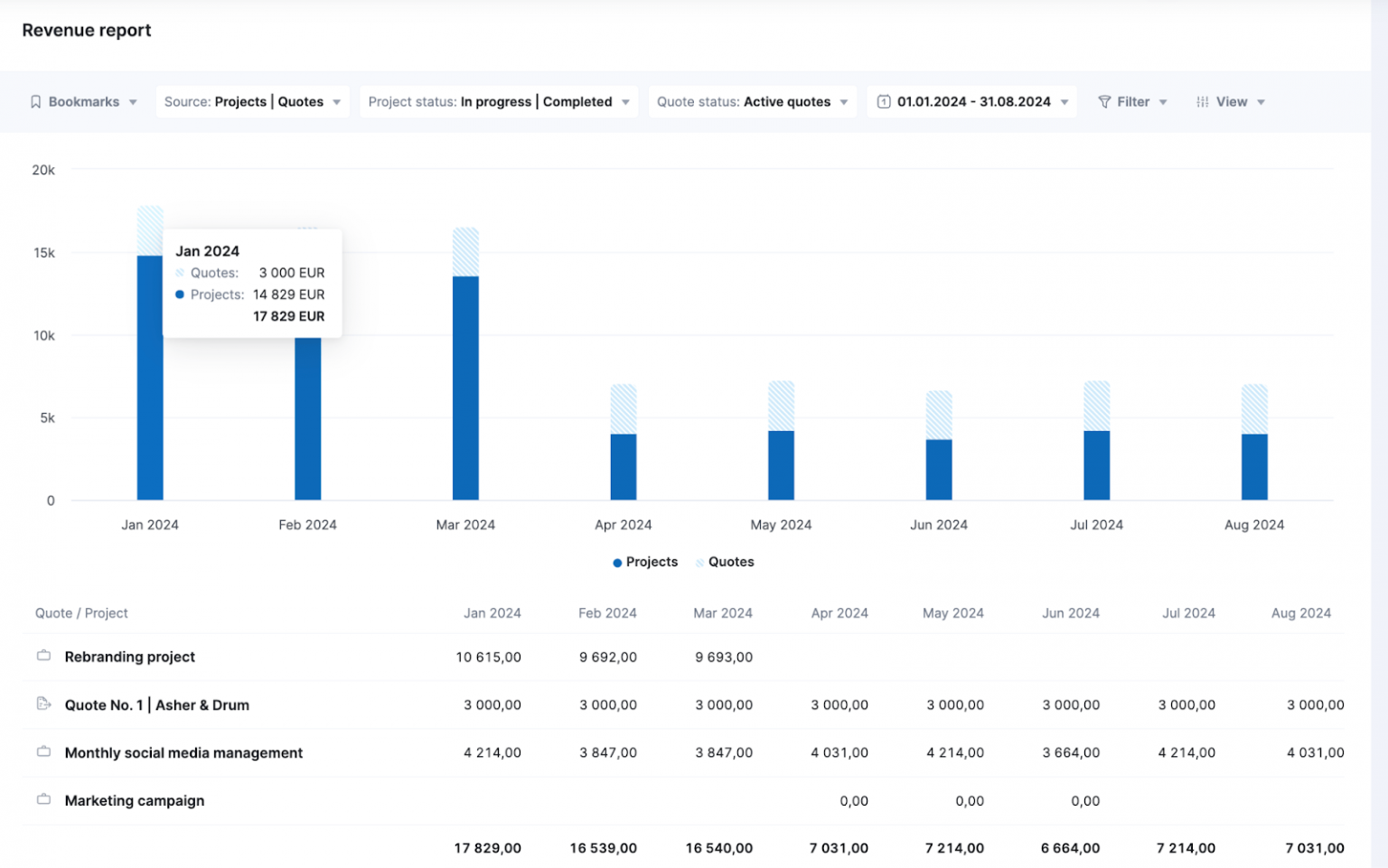Open the Source Projects | Quotes dropdown
The image size is (1388, 868).
pos(252,101)
